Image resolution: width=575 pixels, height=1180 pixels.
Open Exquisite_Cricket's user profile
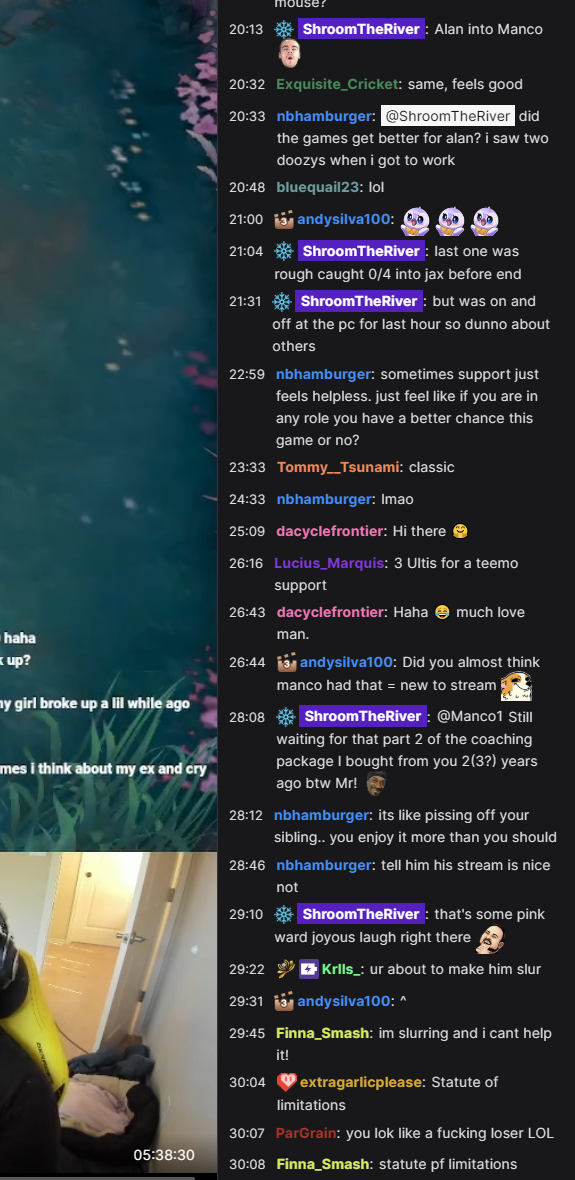click(x=336, y=84)
